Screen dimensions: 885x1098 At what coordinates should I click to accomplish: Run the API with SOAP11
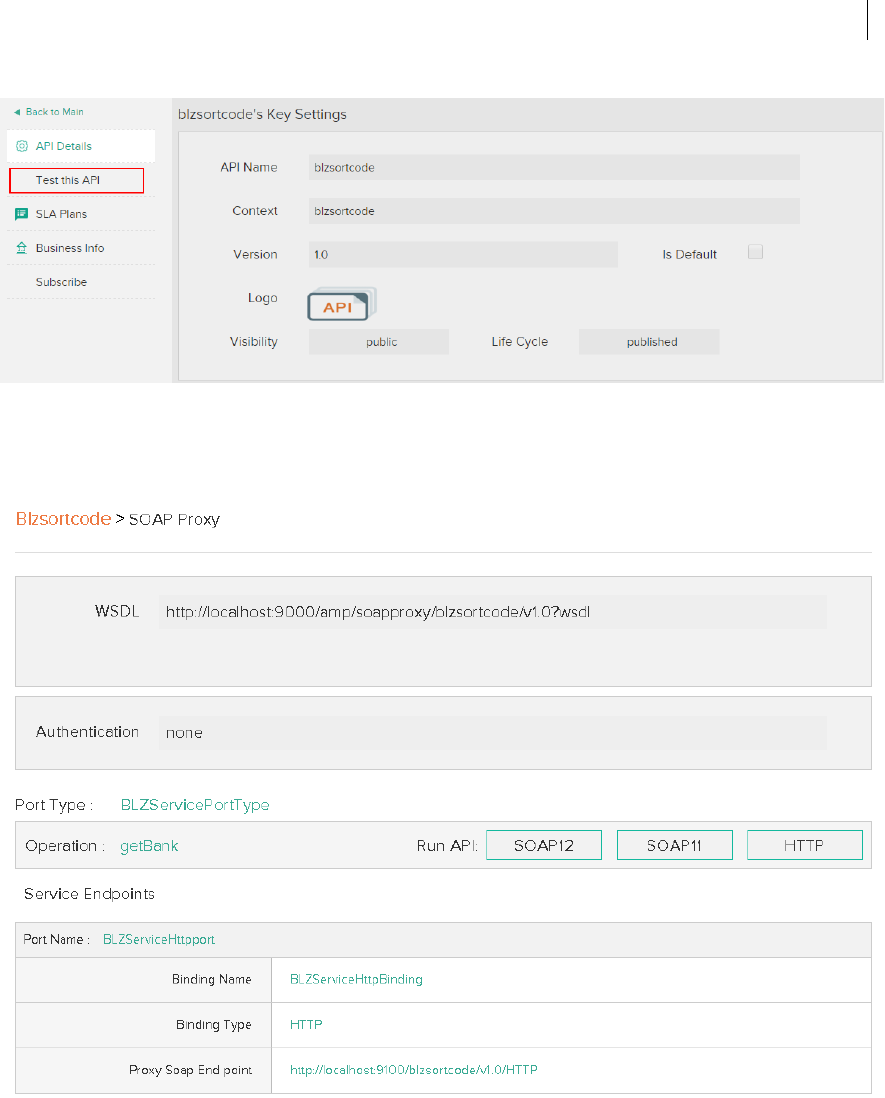tap(674, 845)
